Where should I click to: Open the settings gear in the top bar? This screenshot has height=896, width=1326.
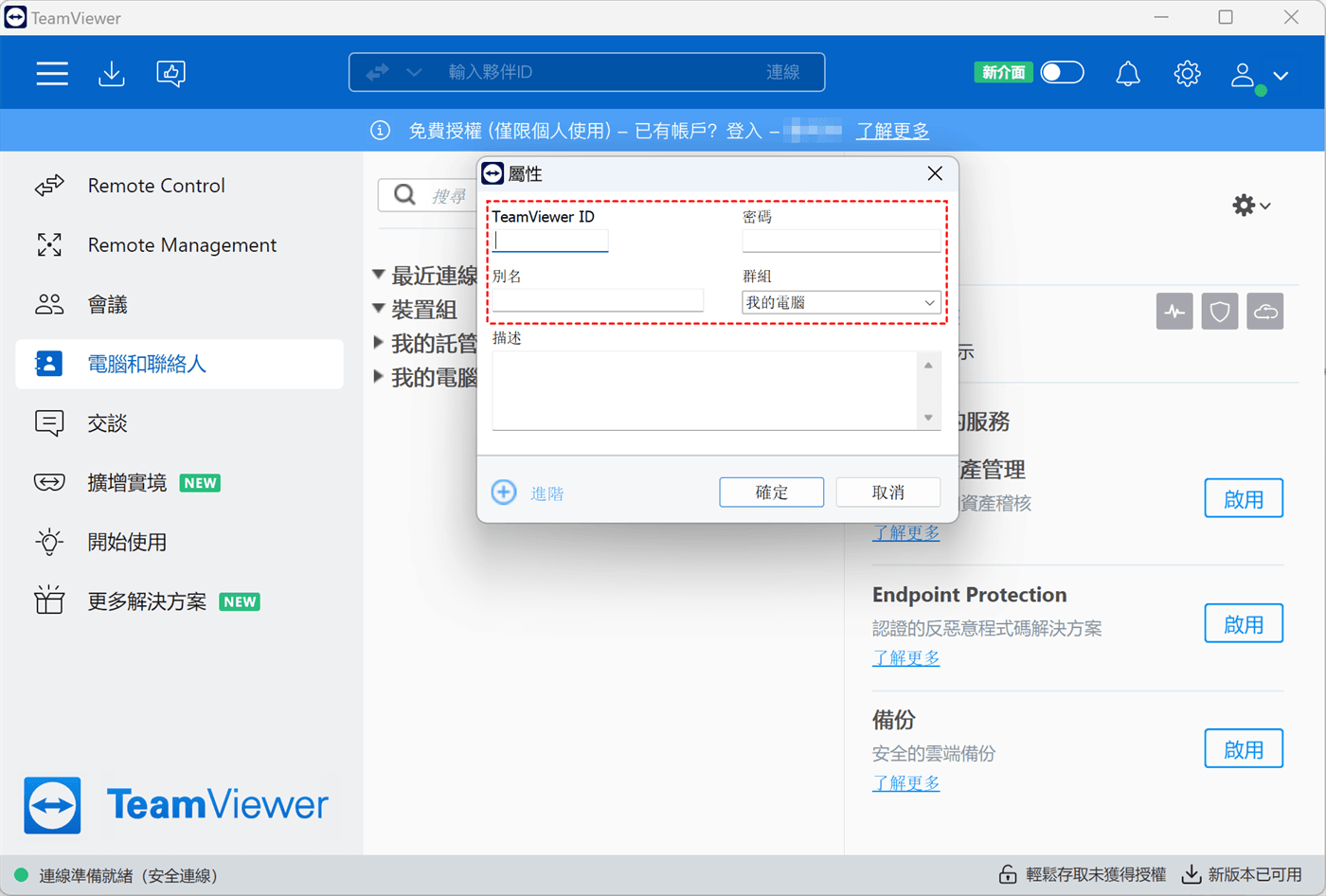point(1187,73)
